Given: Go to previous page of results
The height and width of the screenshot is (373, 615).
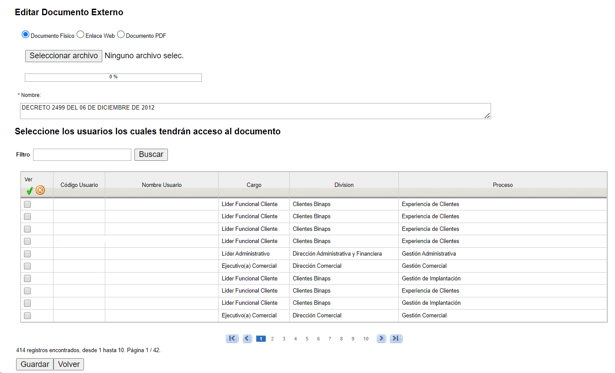Looking at the screenshot, I should pyautogui.click(x=247, y=338).
